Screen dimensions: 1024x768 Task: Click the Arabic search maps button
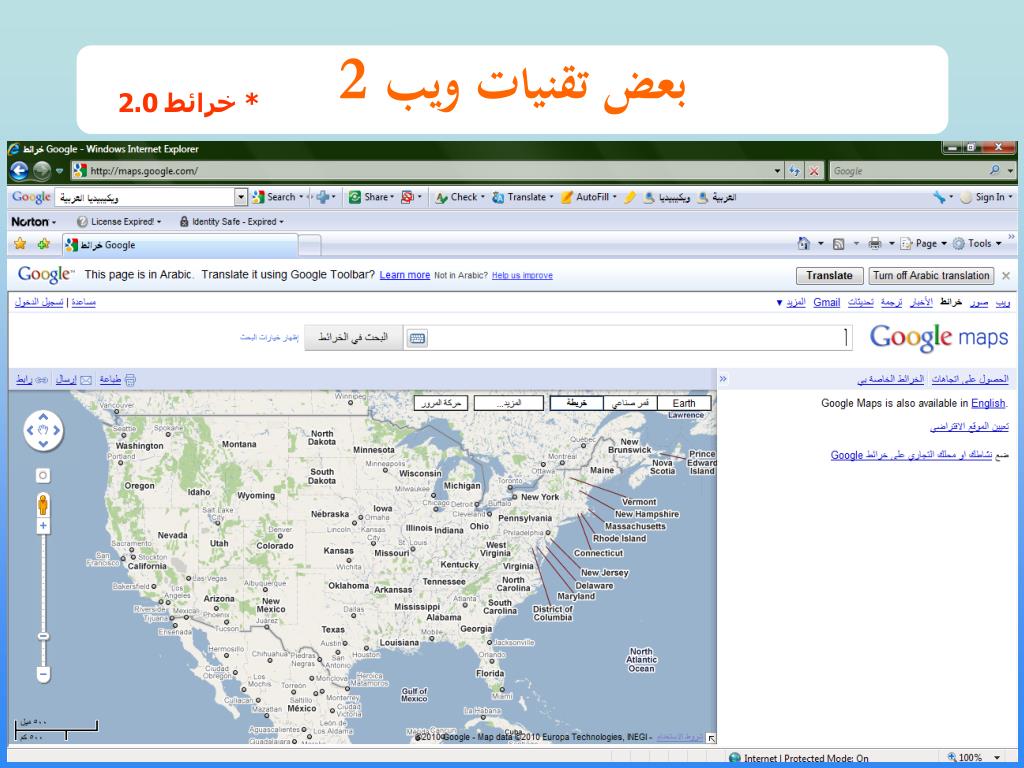[353, 338]
